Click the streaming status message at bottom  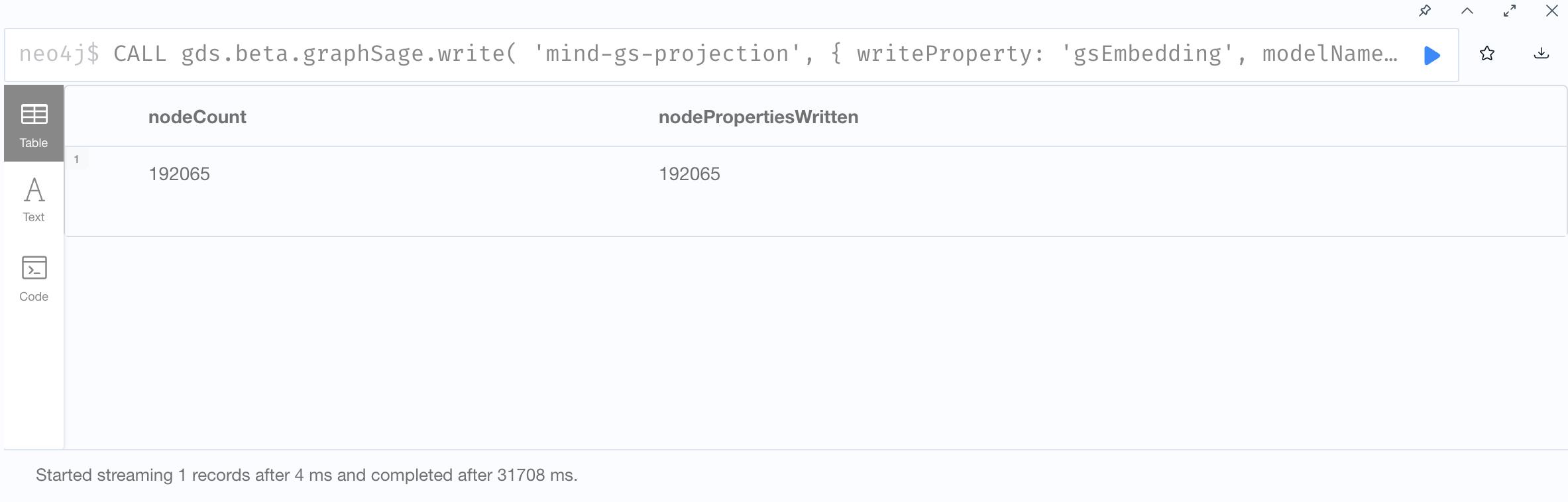point(306,476)
